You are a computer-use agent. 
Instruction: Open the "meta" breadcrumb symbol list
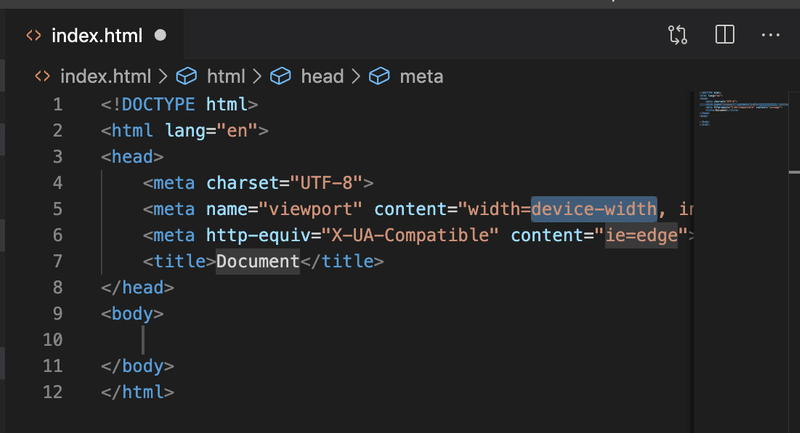421,76
